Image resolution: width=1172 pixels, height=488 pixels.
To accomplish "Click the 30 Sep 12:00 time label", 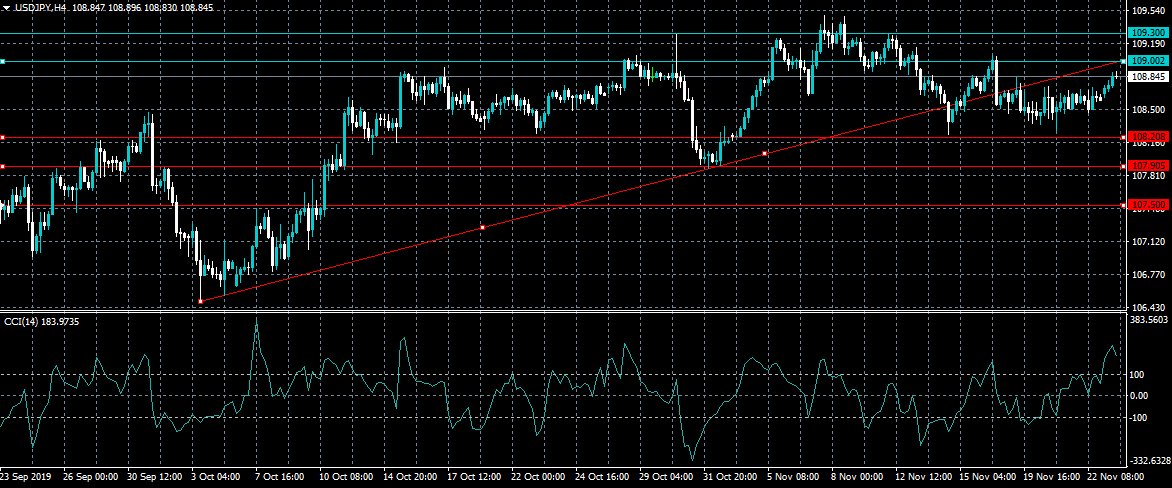I will point(155,476).
